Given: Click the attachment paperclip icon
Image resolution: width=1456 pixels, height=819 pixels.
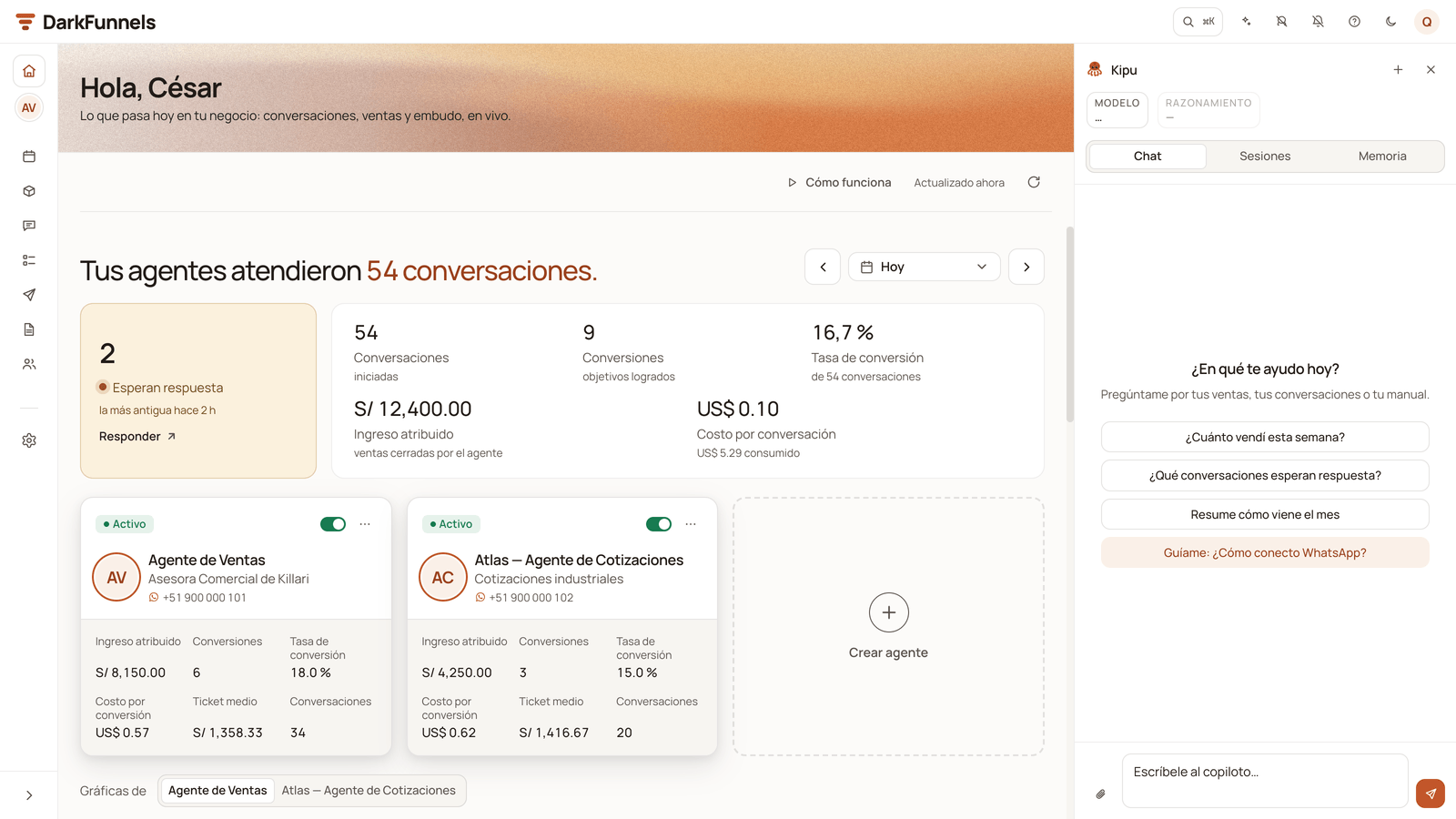Looking at the screenshot, I should coord(1101,794).
